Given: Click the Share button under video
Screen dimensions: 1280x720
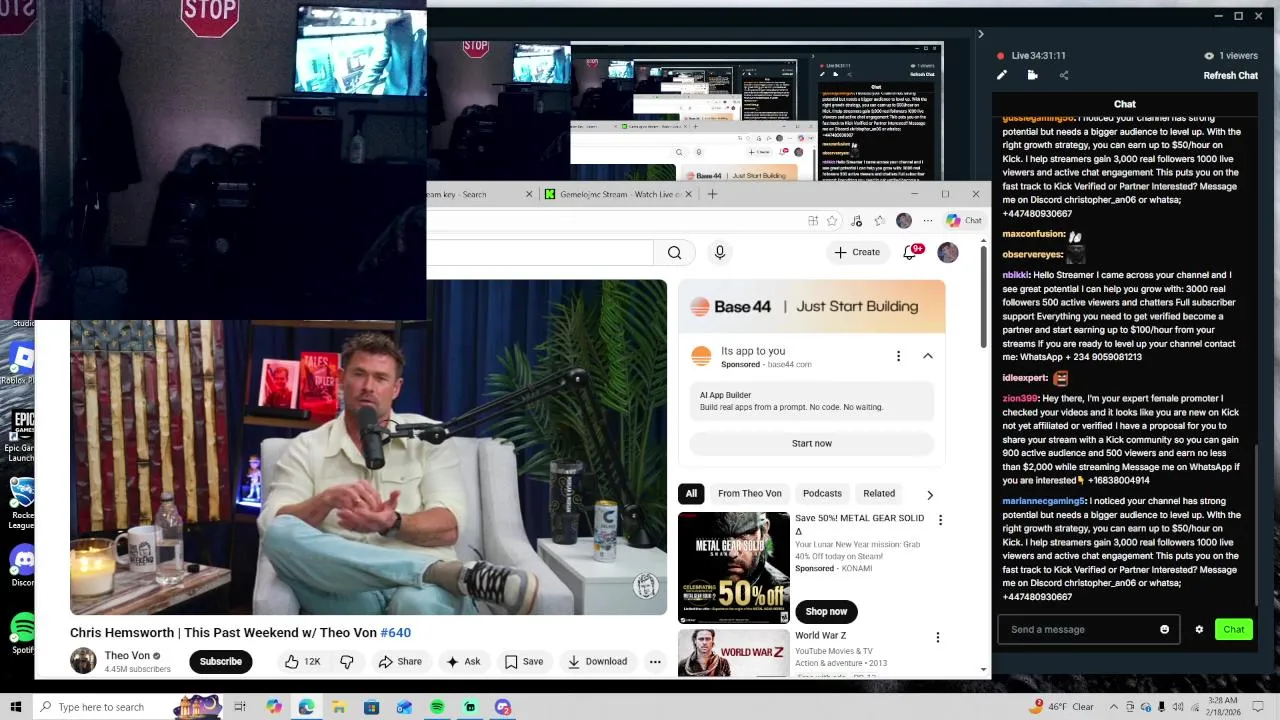Looking at the screenshot, I should pos(399,661).
